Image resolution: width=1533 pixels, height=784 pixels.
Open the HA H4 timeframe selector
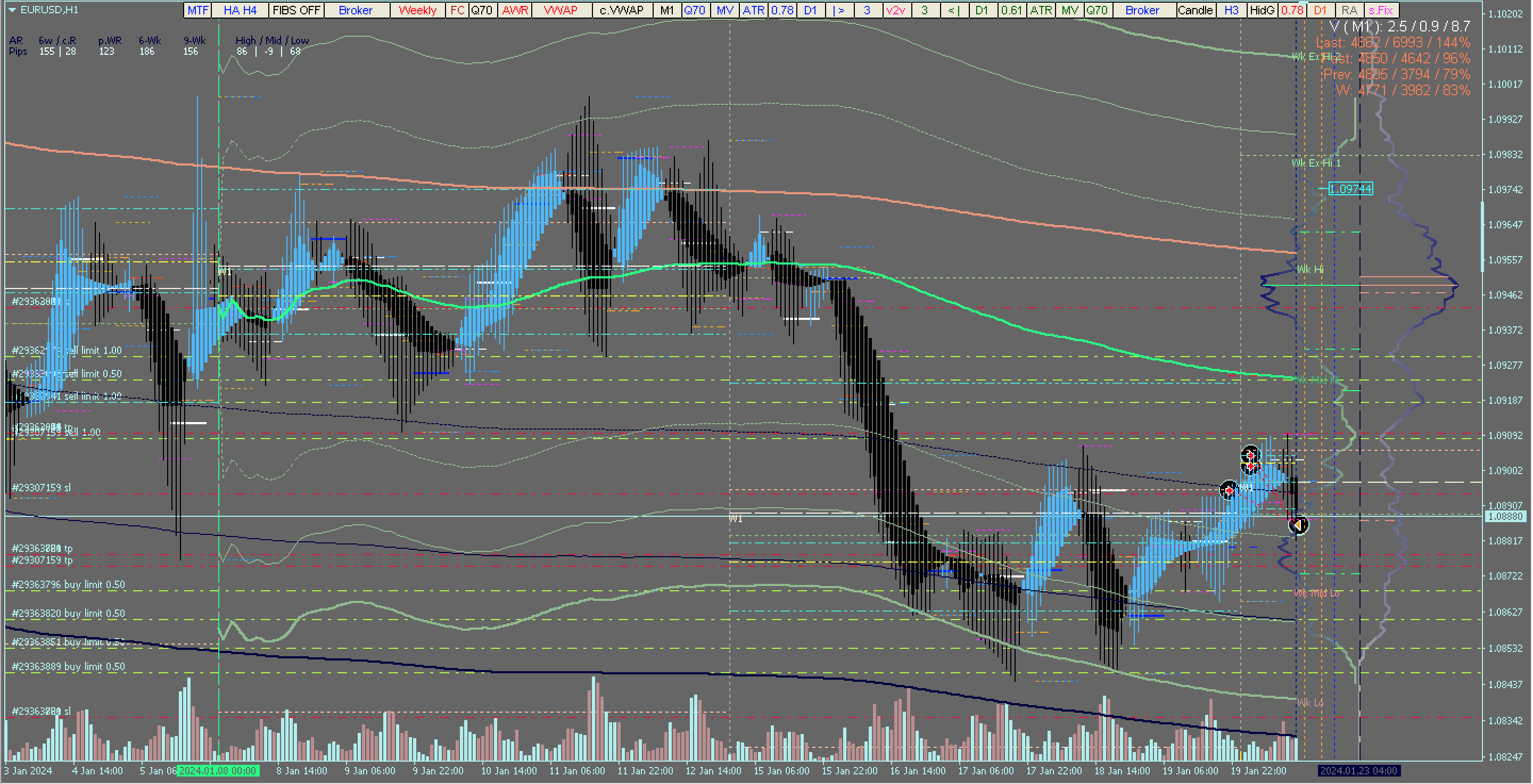tap(240, 10)
